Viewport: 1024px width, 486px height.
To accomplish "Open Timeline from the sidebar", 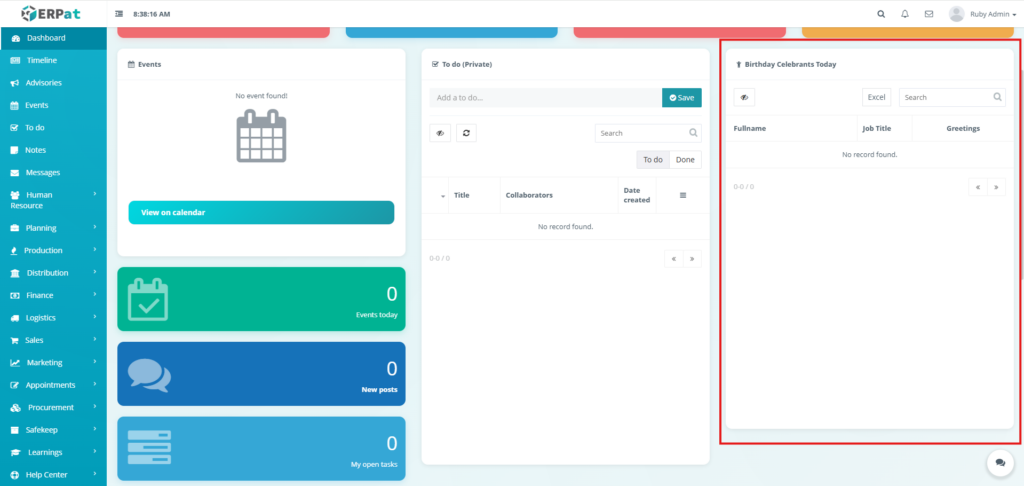I will coord(41,60).
